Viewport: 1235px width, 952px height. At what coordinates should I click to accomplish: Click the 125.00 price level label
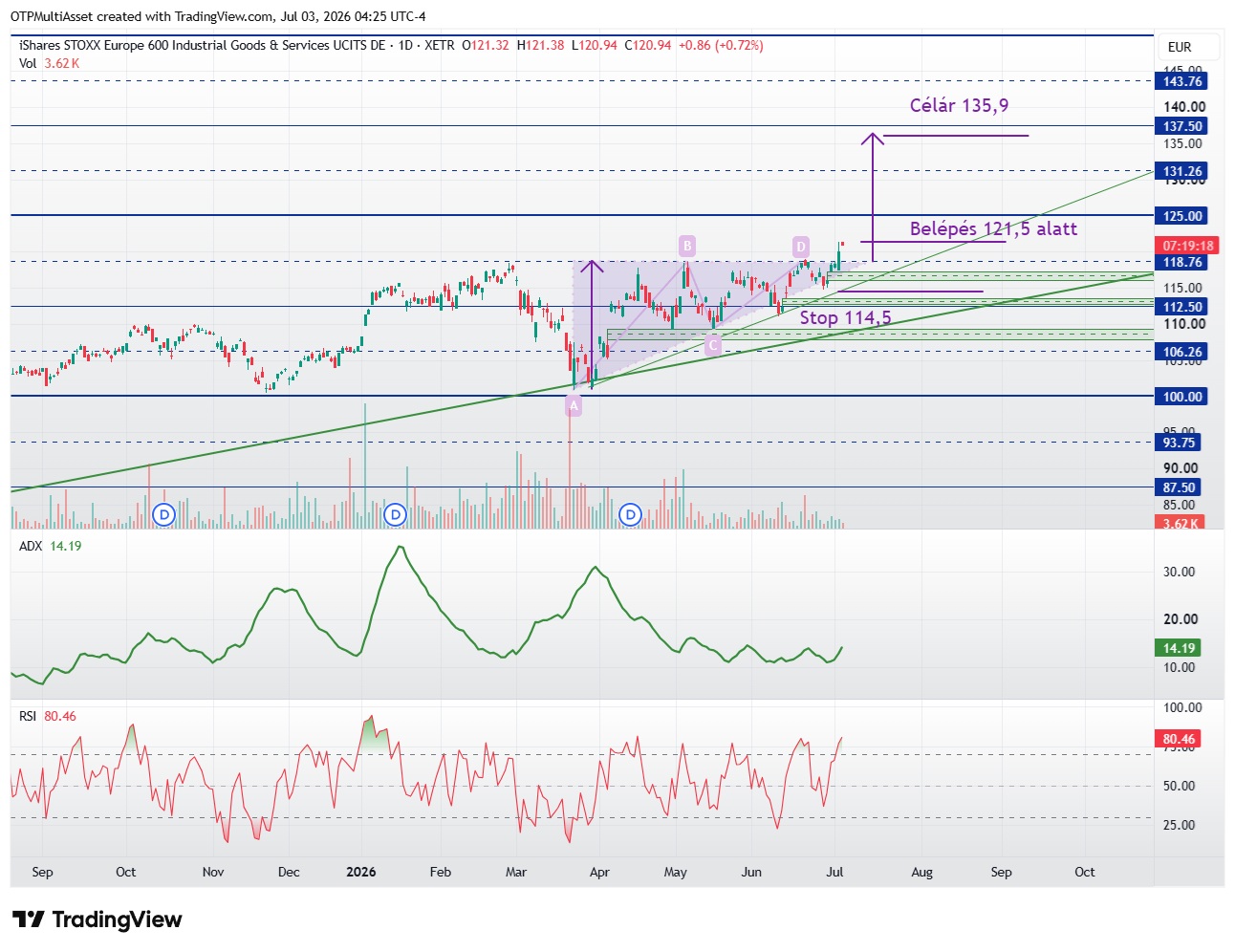(1182, 216)
